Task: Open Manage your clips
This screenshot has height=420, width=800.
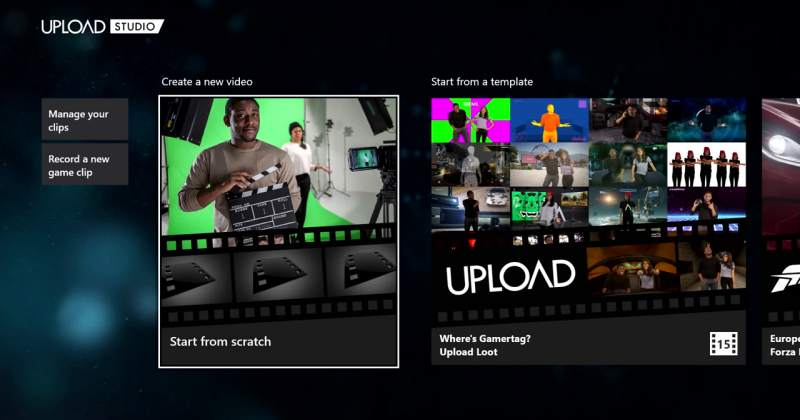Action: click(85, 119)
